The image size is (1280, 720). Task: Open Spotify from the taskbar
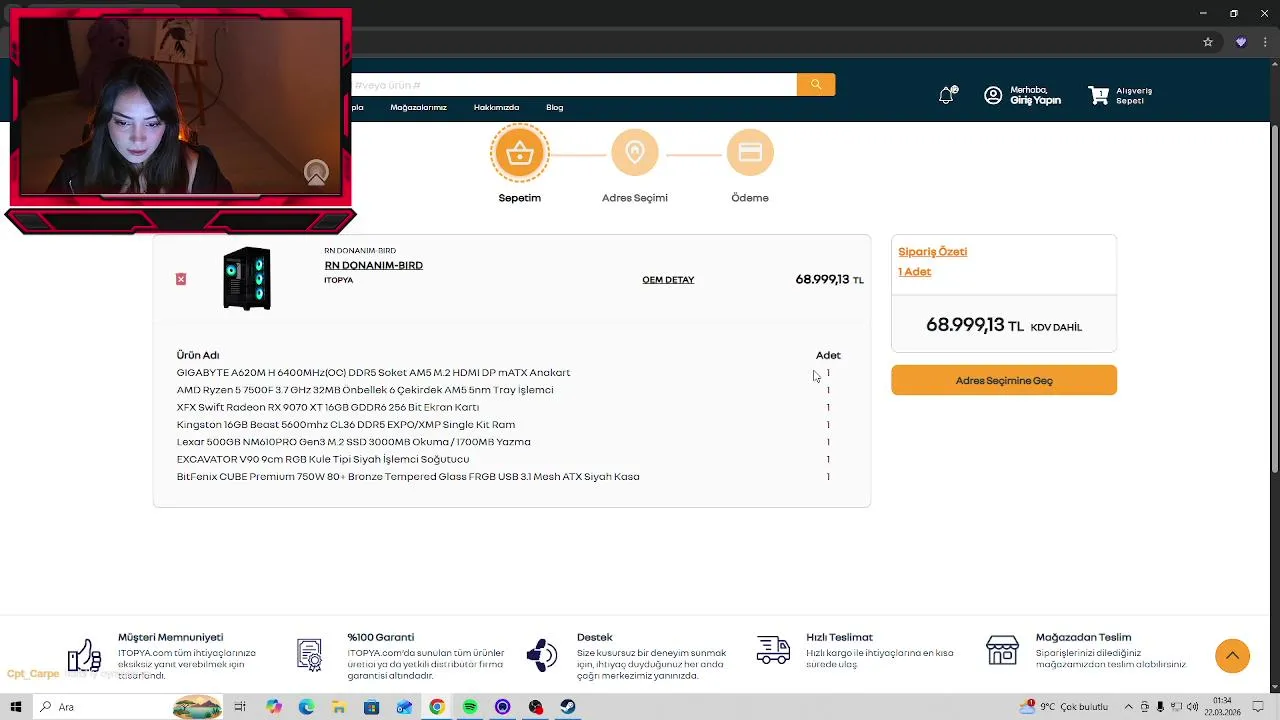(469, 707)
